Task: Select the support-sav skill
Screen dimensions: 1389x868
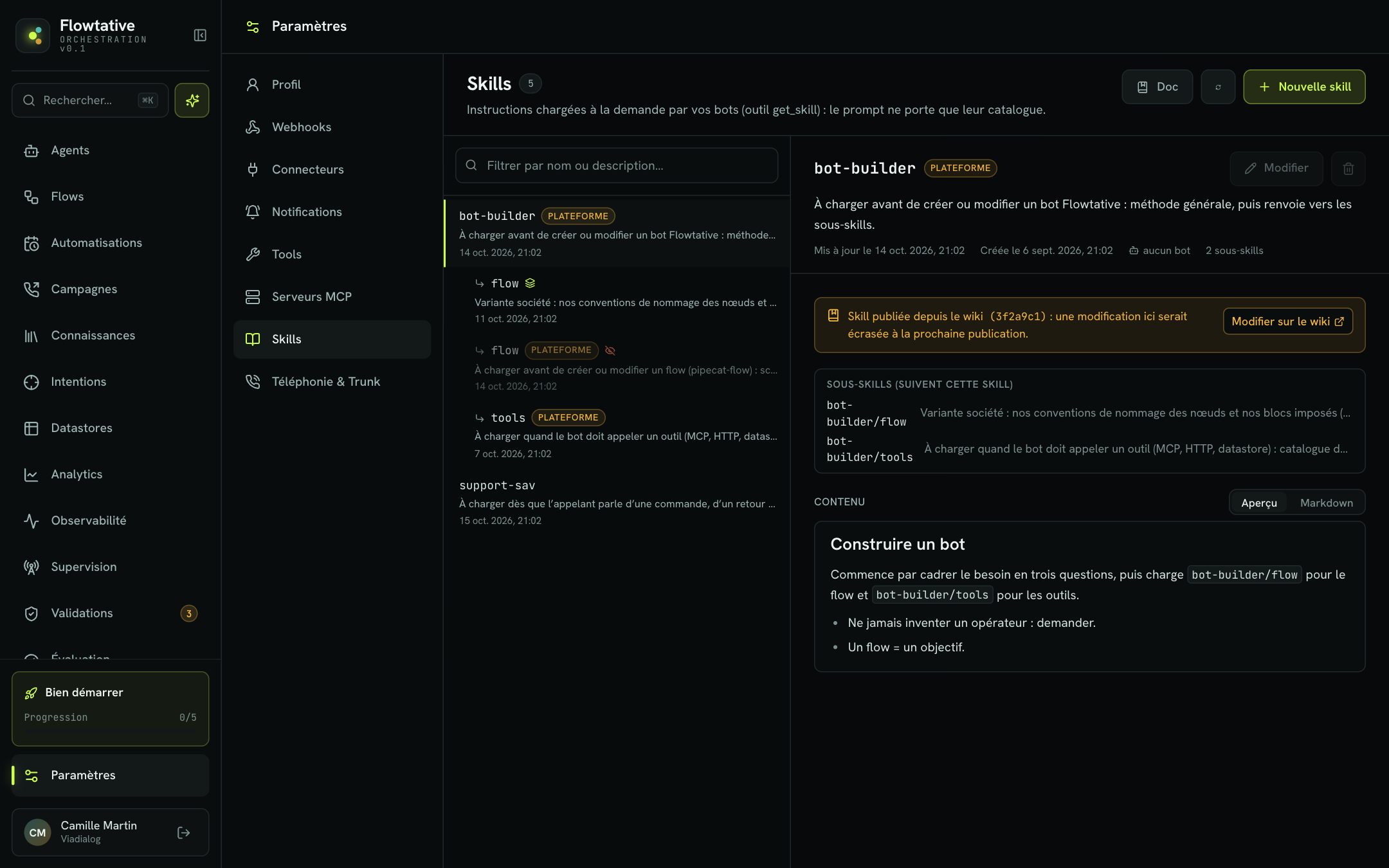Action: (617, 502)
